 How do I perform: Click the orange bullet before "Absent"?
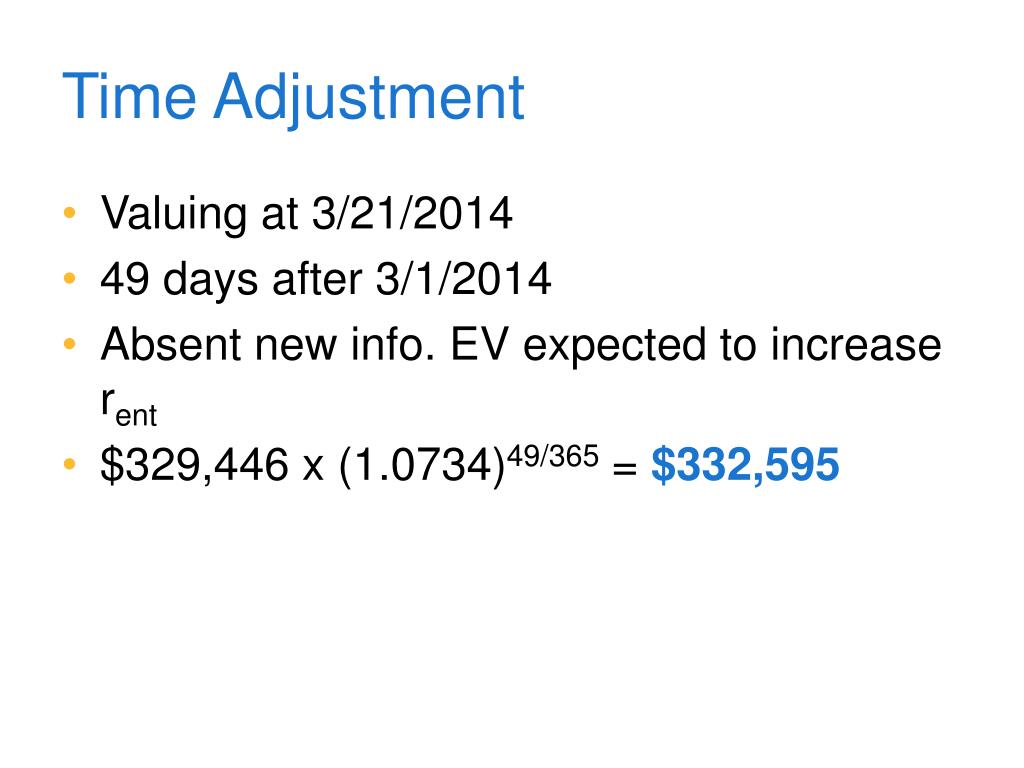pyautogui.click(x=68, y=346)
